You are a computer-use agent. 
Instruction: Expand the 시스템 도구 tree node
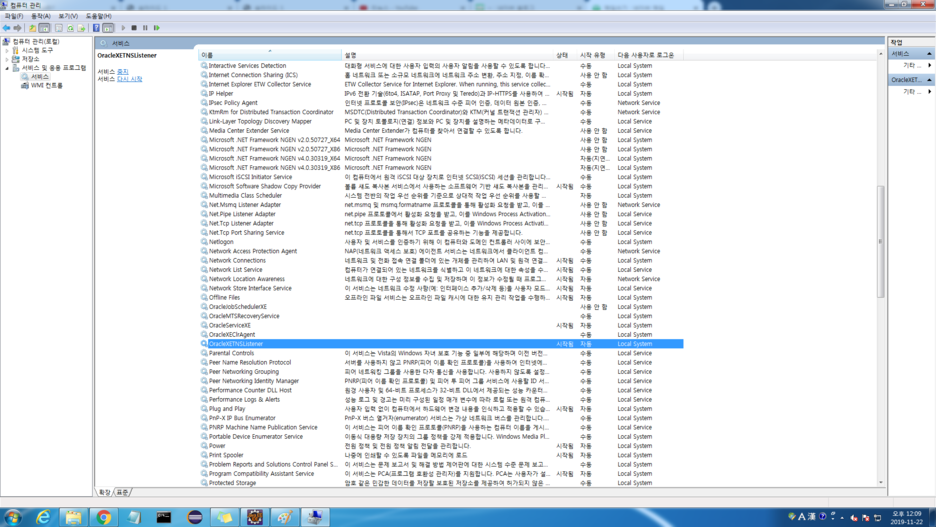click(7, 51)
